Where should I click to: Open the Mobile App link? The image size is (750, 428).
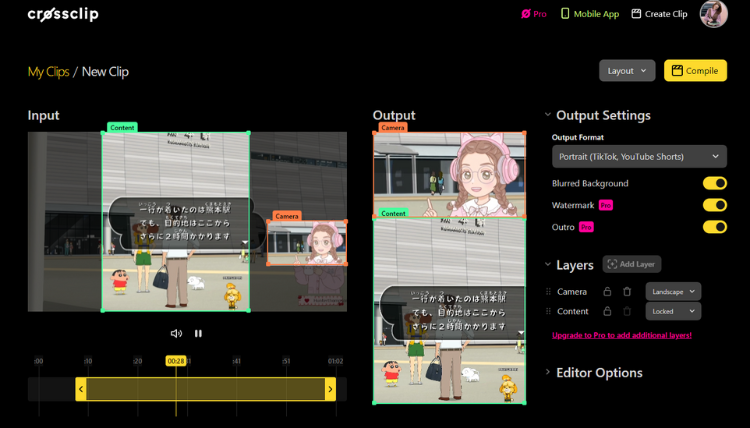[590, 14]
